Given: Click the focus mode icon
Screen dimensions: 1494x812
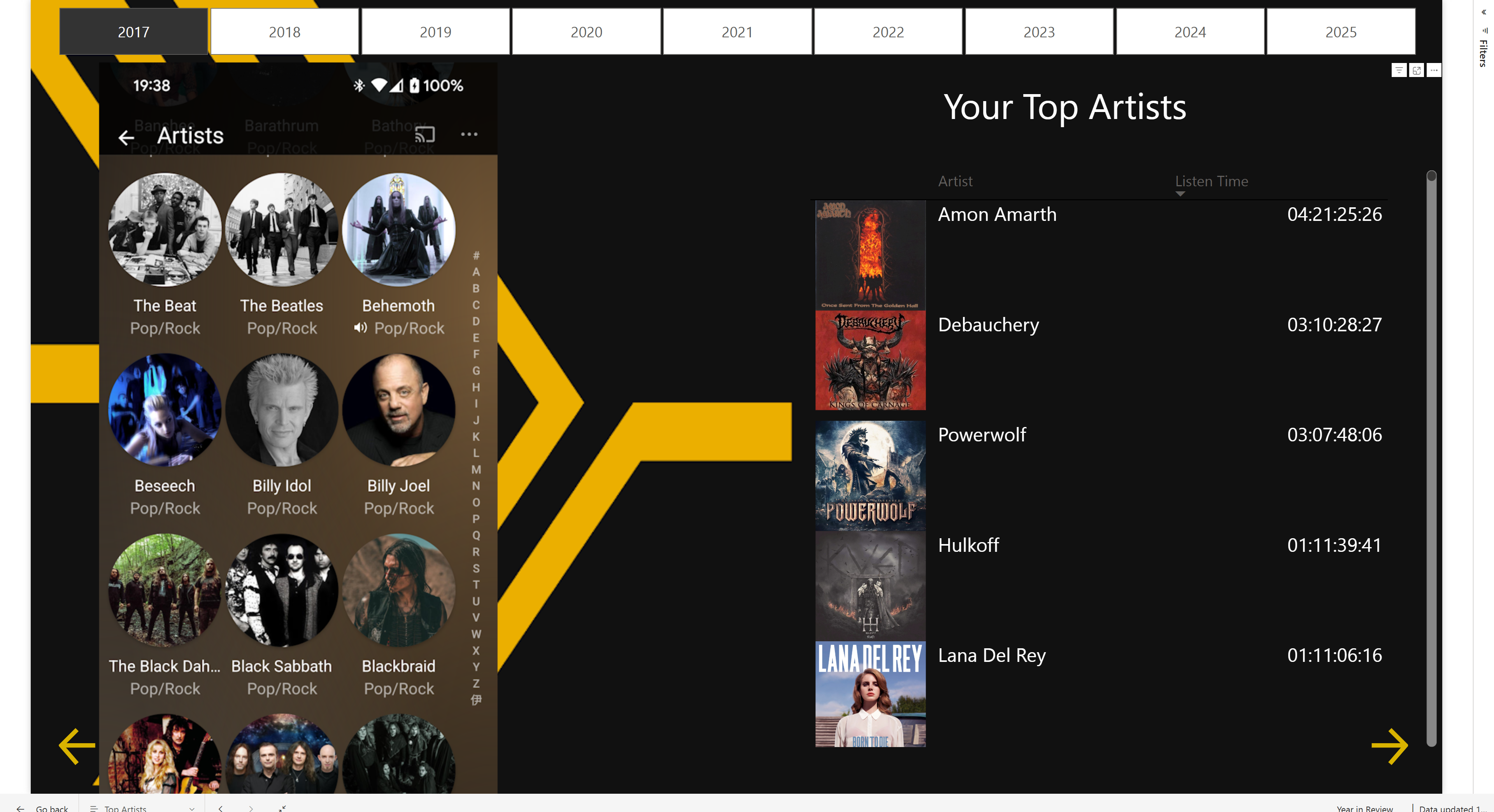Looking at the screenshot, I should pyautogui.click(x=1416, y=70).
